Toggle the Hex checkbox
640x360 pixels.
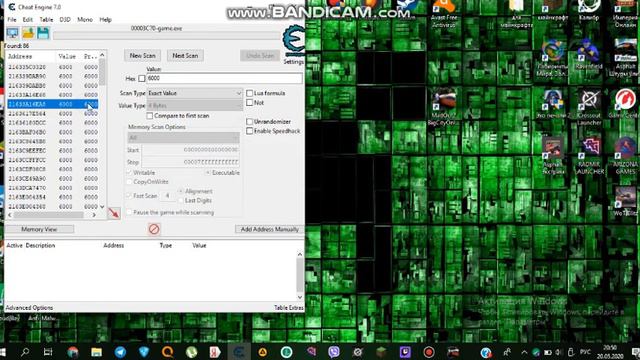[x=142, y=78]
